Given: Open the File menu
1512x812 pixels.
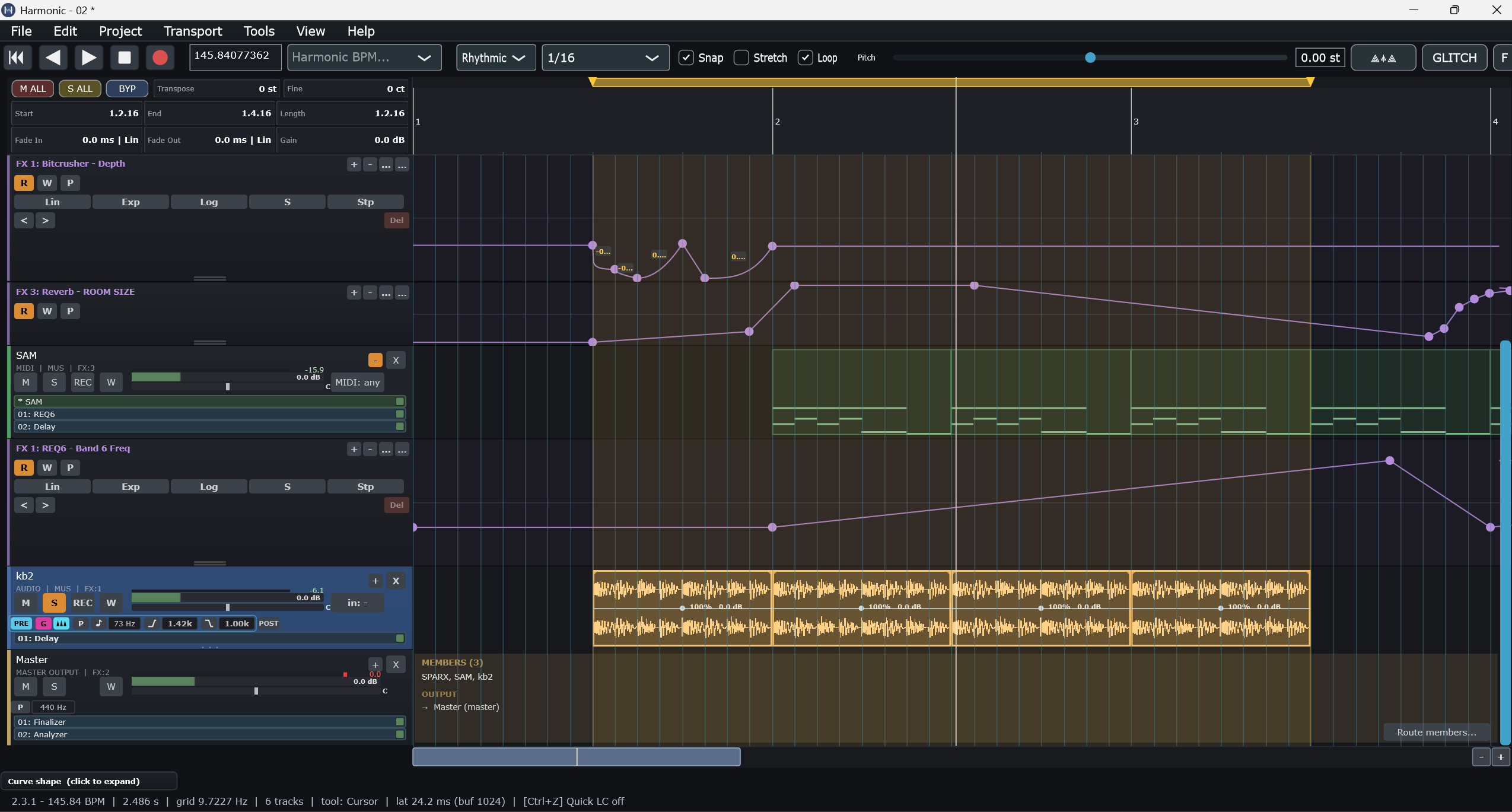Looking at the screenshot, I should tap(21, 31).
